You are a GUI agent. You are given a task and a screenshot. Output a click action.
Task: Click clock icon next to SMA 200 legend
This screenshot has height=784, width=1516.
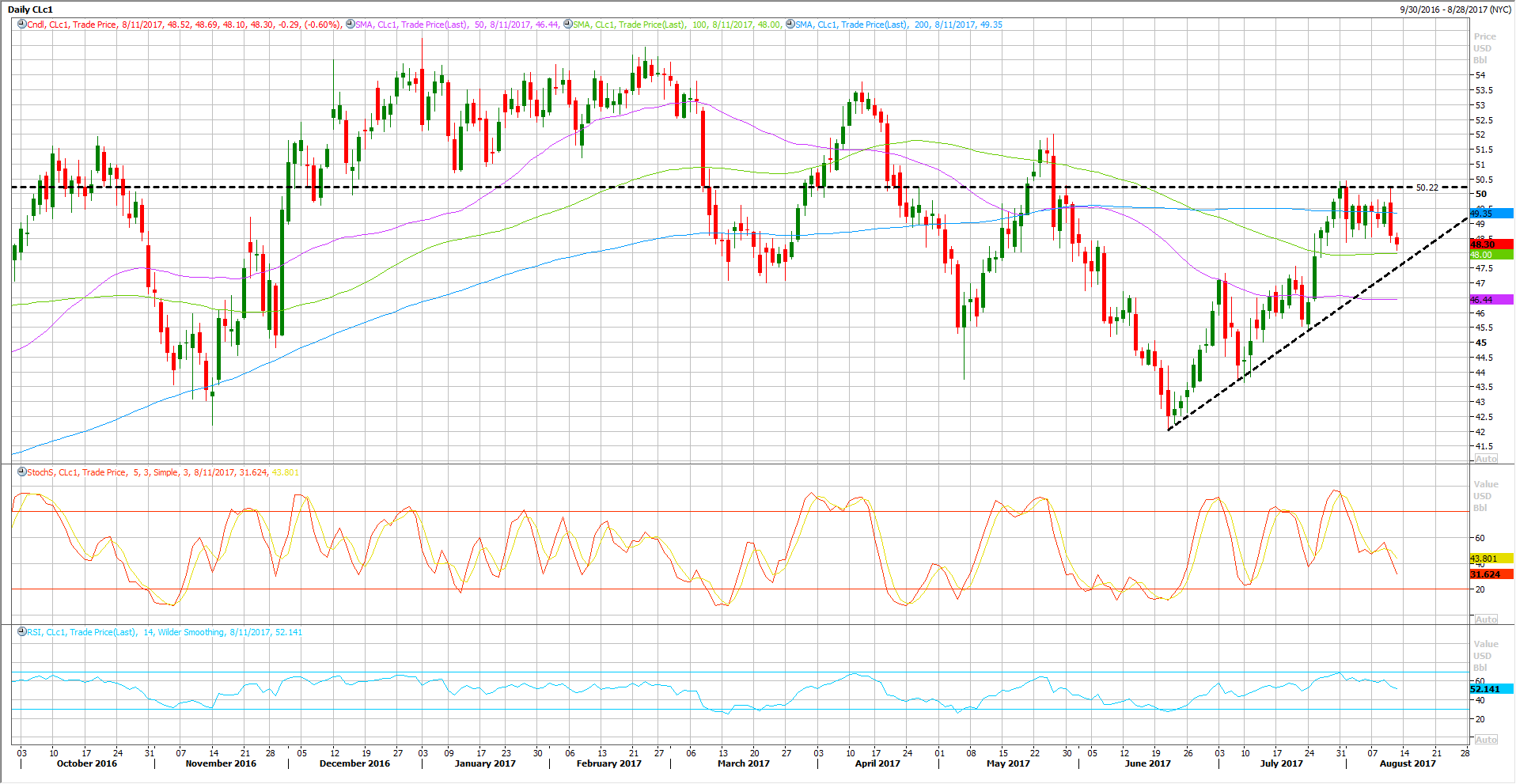pyautogui.click(x=790, y=25)
